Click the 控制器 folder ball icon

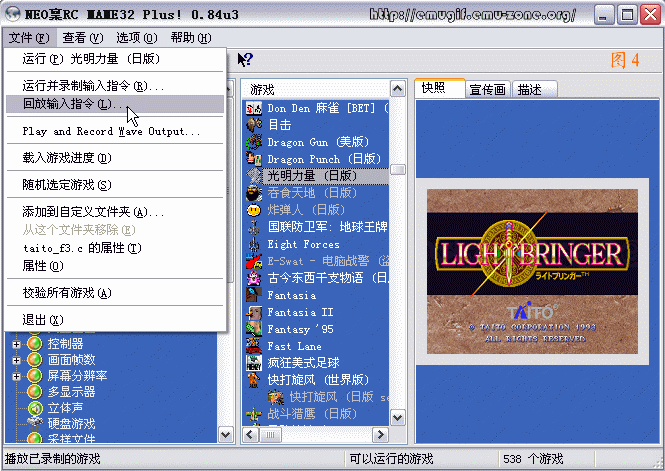(35, 344)
